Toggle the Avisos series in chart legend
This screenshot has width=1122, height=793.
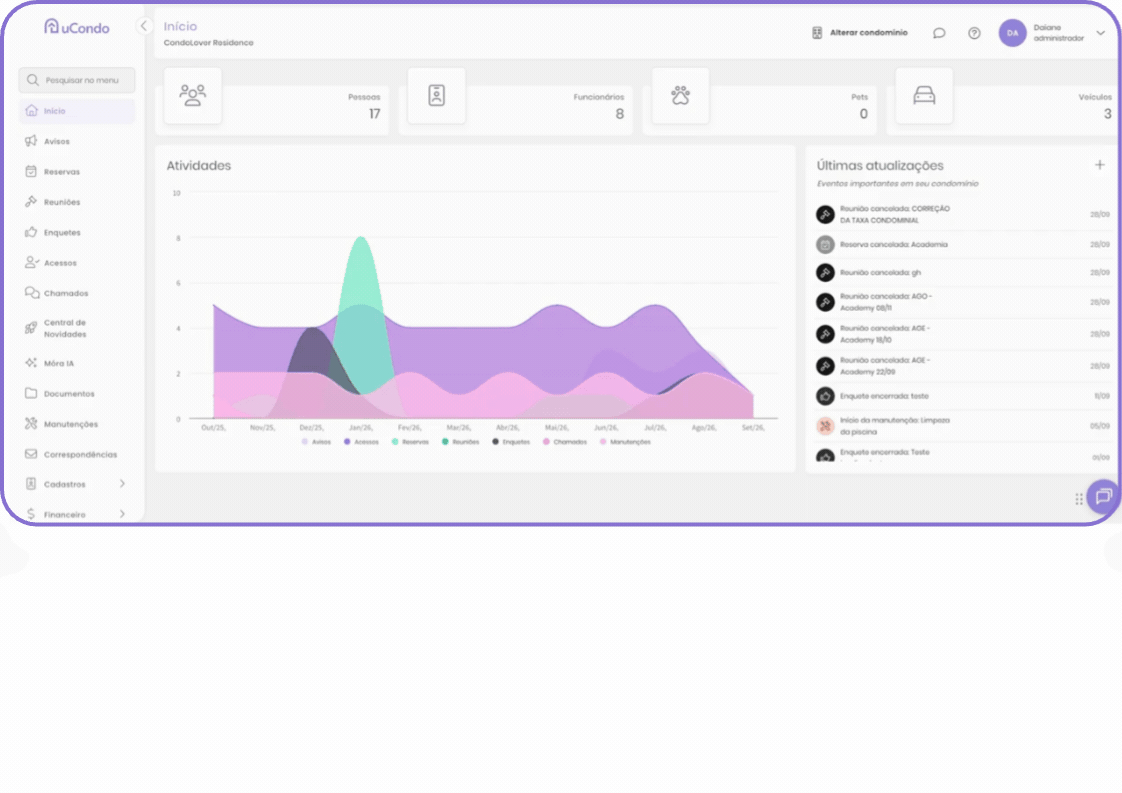(316, 442)
